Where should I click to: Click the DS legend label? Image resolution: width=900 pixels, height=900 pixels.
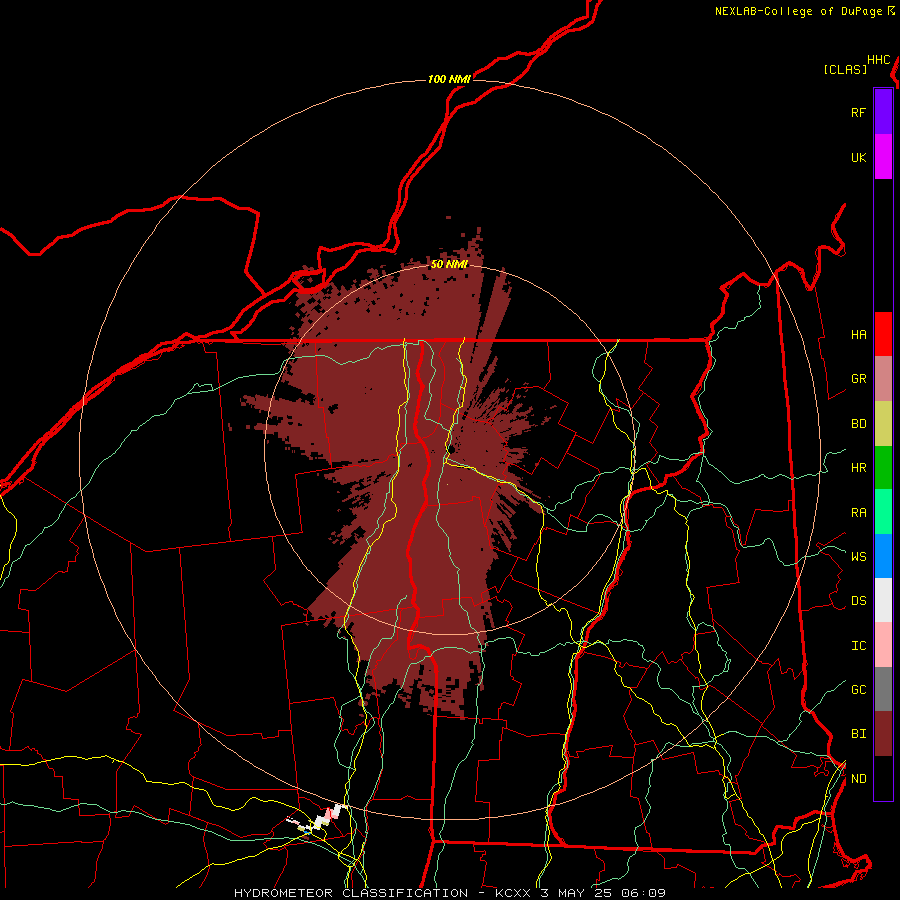858,600
